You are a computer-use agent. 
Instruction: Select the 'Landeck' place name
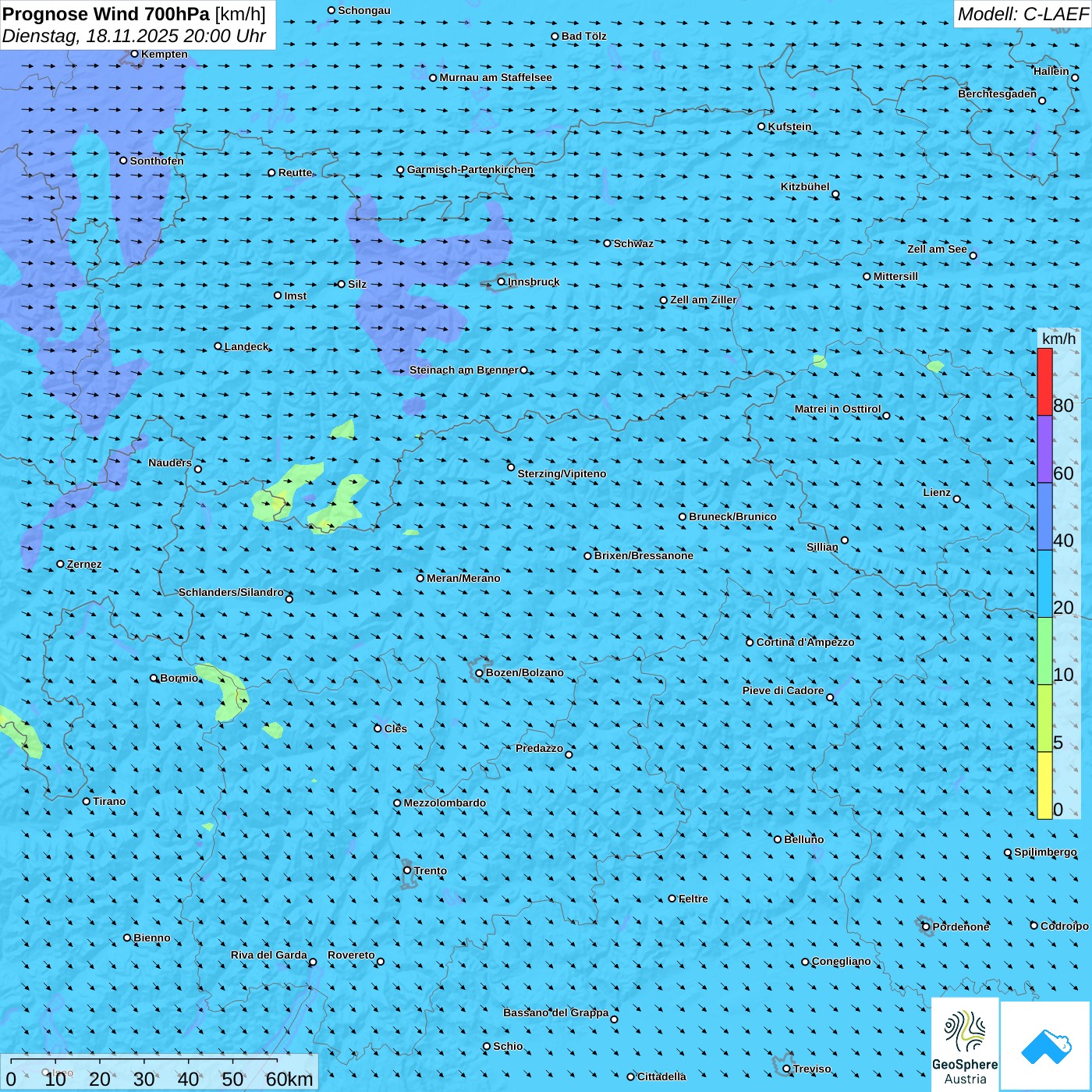[246, 346]
